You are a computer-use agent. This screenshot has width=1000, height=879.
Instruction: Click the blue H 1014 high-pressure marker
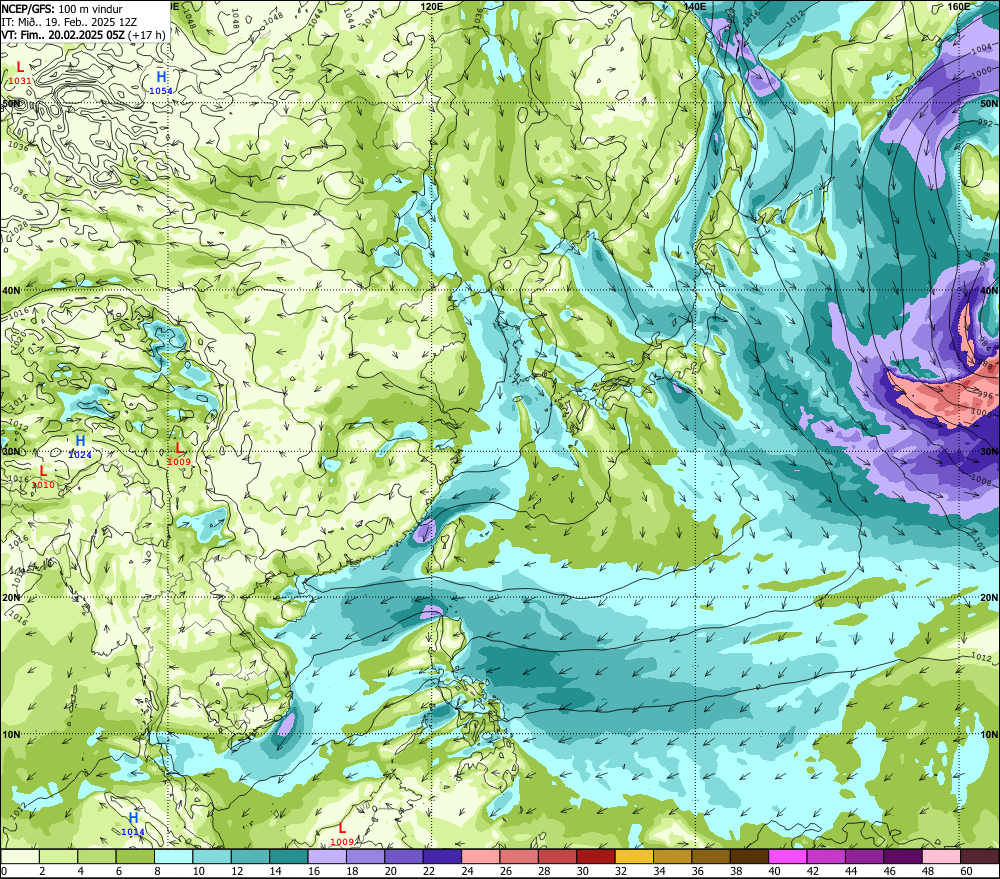tap(133, 824)
